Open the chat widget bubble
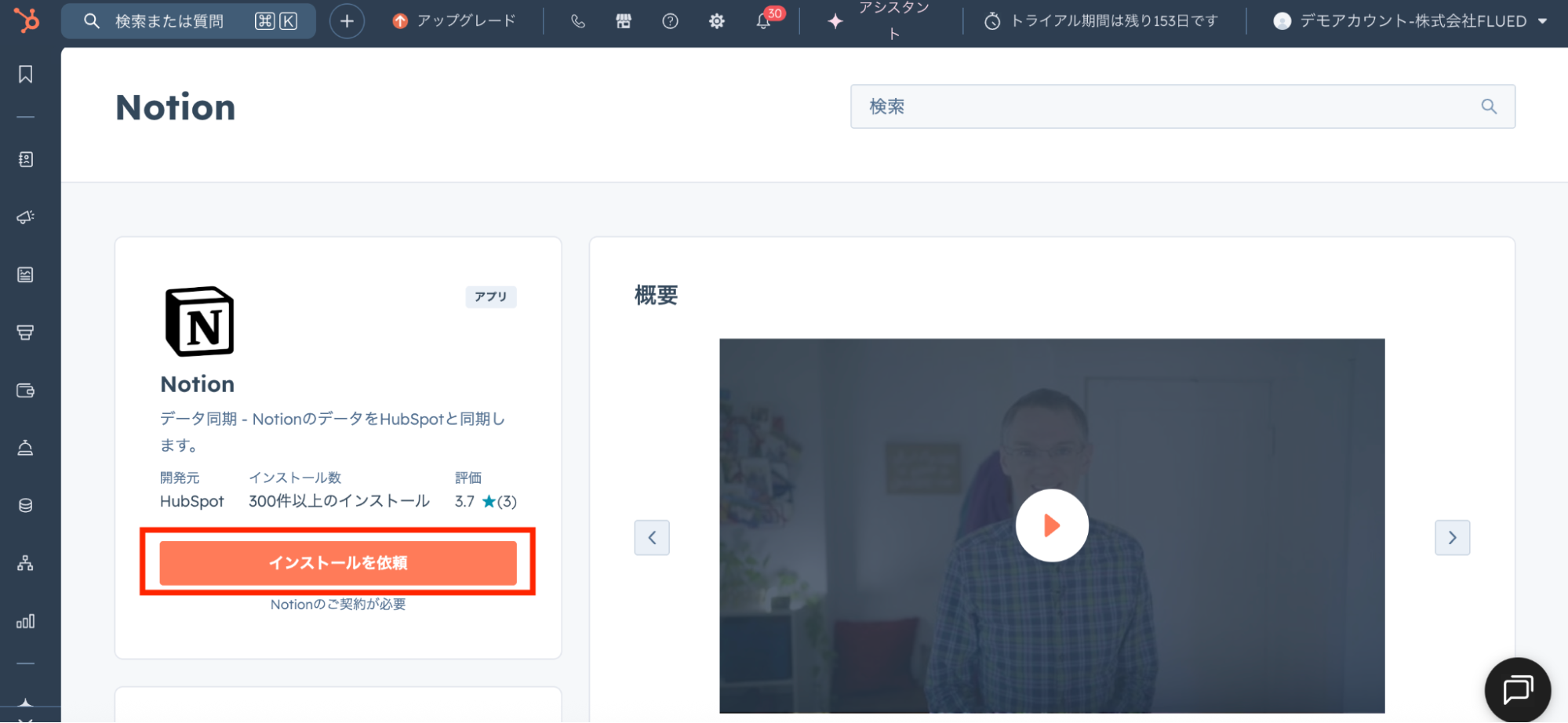 point(1518,690)
